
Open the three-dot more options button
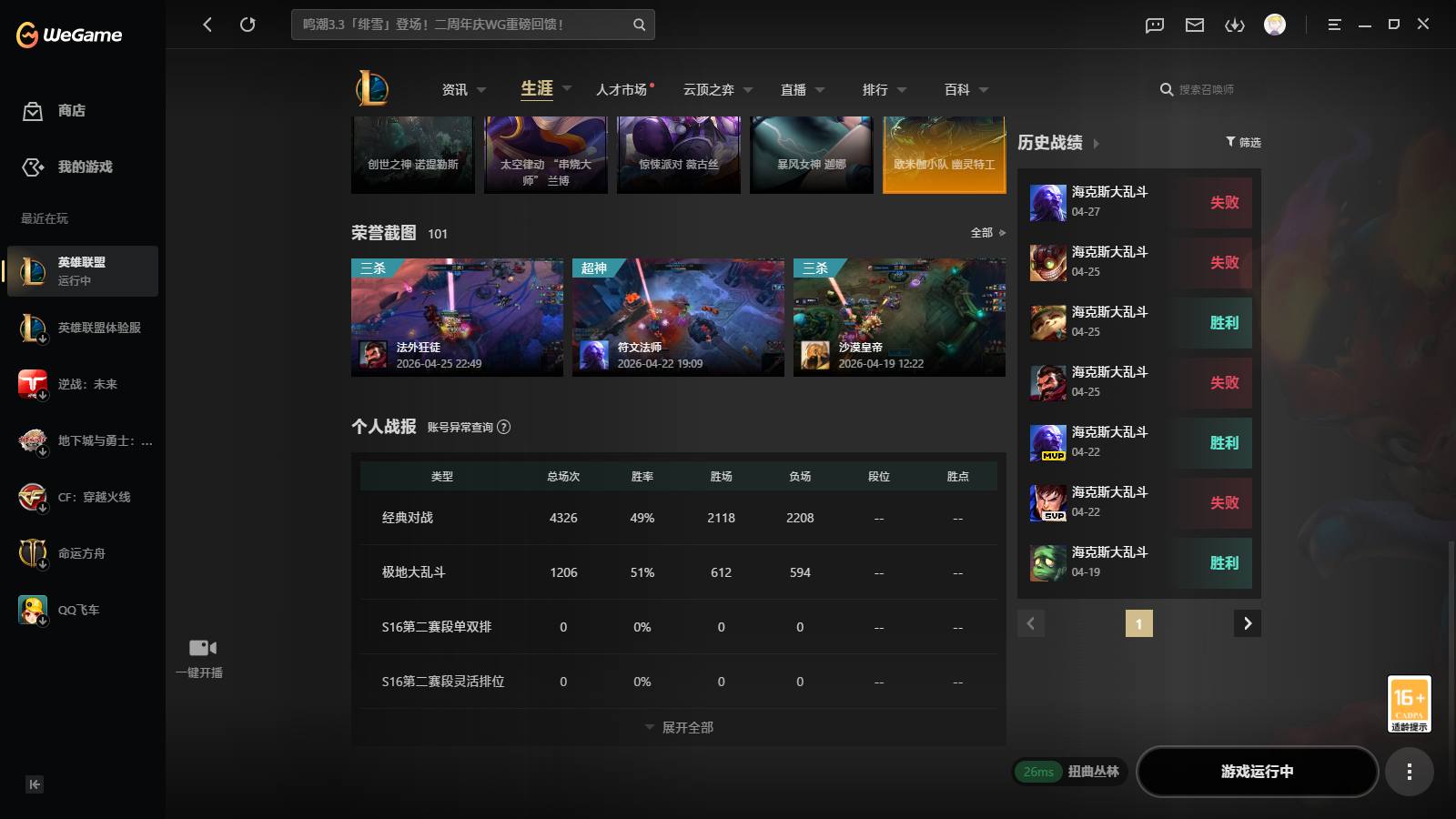1410,772
